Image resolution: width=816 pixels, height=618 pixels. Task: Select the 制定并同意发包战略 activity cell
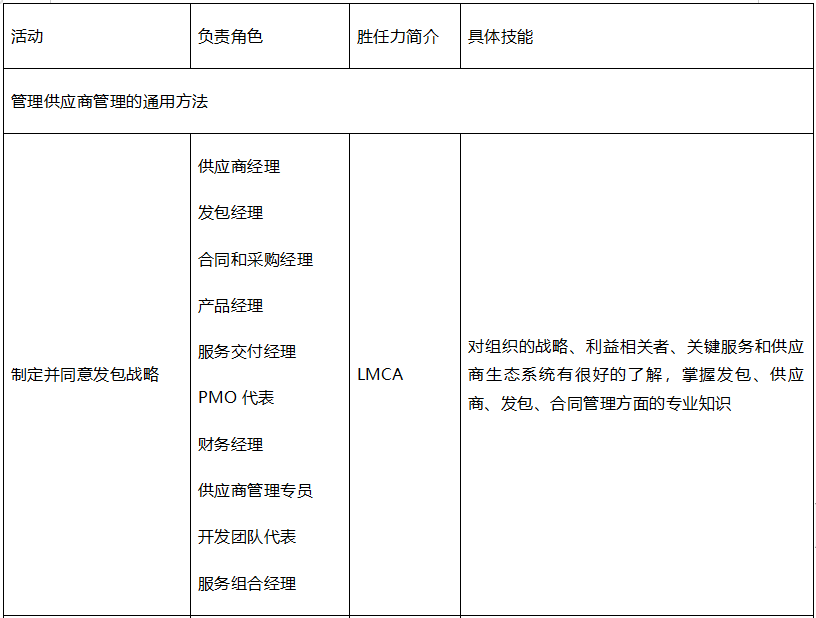click(x=85, y=375)
